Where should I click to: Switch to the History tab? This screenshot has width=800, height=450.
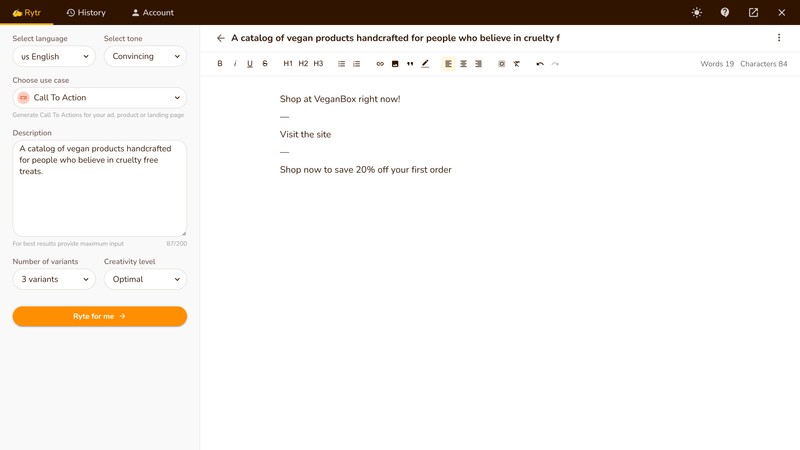[86, 13]
